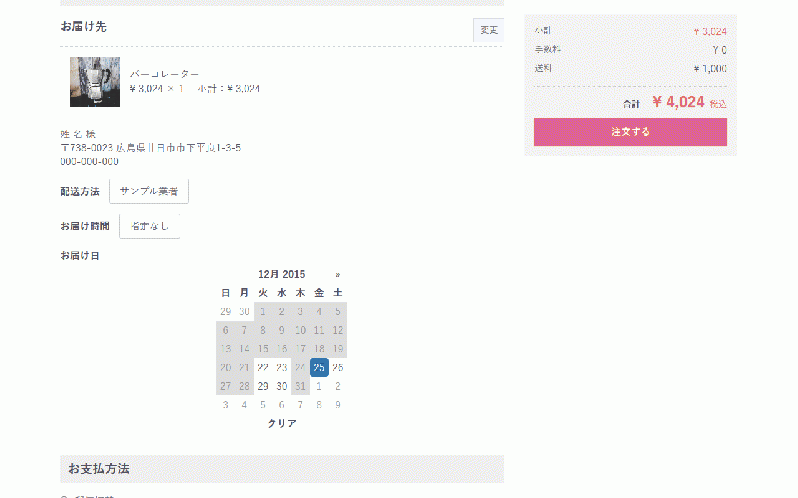This screenshot has height=498, width=798.
Task: Select December 23 in the calendar
Action: (281, 367)
